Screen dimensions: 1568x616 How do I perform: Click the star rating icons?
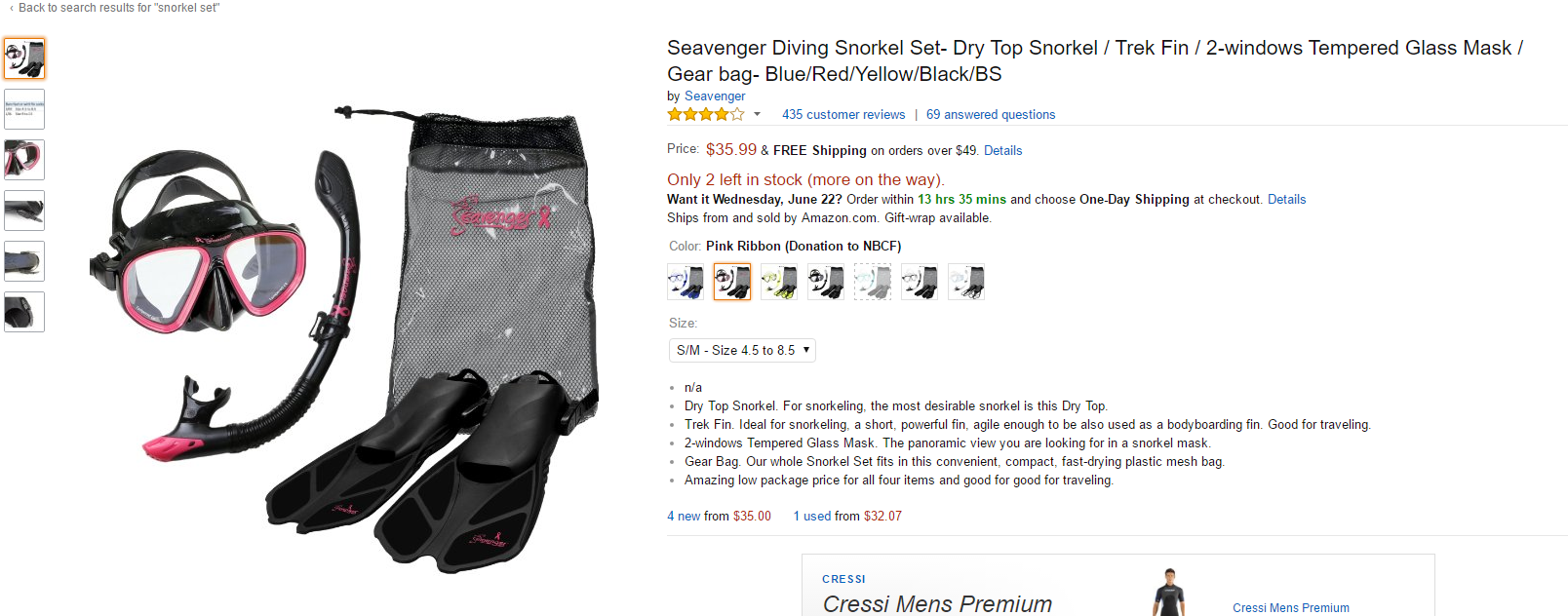click(705, 115)
